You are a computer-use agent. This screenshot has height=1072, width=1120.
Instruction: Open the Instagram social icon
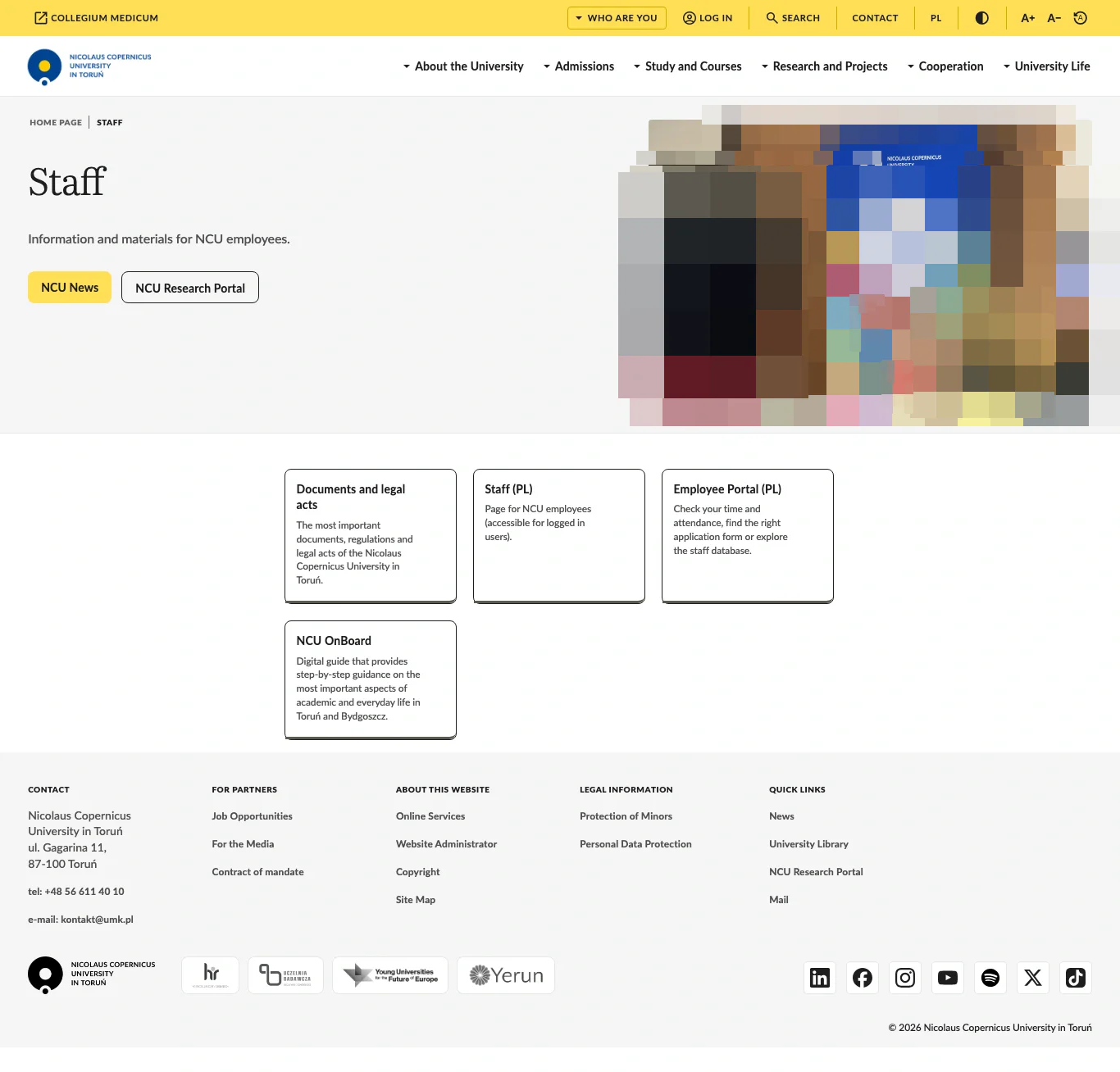(x=905, y=978)
